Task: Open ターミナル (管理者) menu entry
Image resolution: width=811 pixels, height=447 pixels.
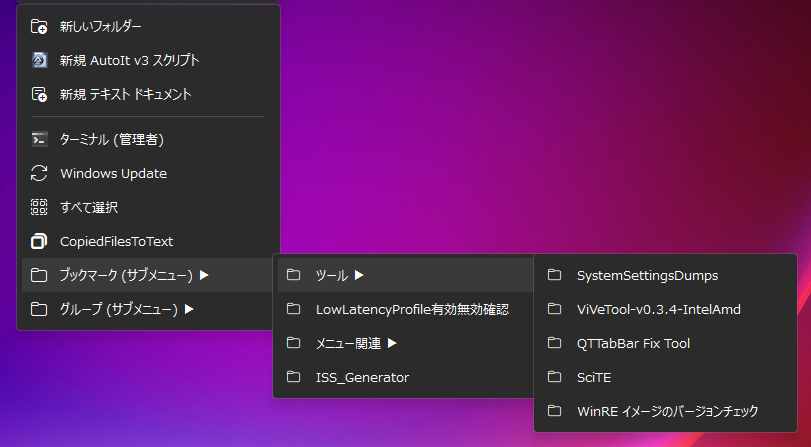Action: tap(148, 139)
